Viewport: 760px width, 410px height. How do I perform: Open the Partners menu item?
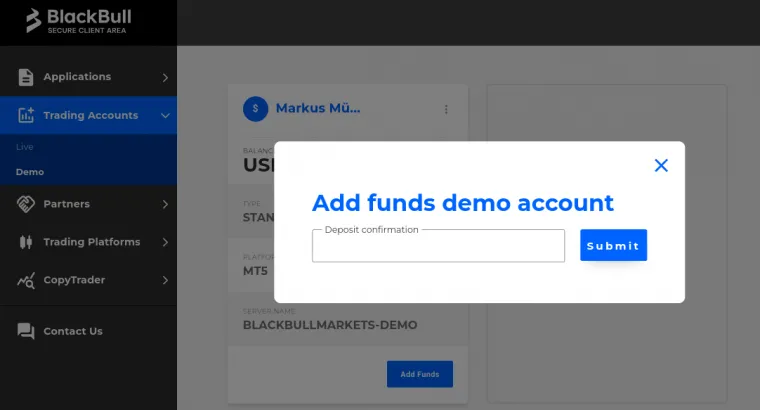88,204
